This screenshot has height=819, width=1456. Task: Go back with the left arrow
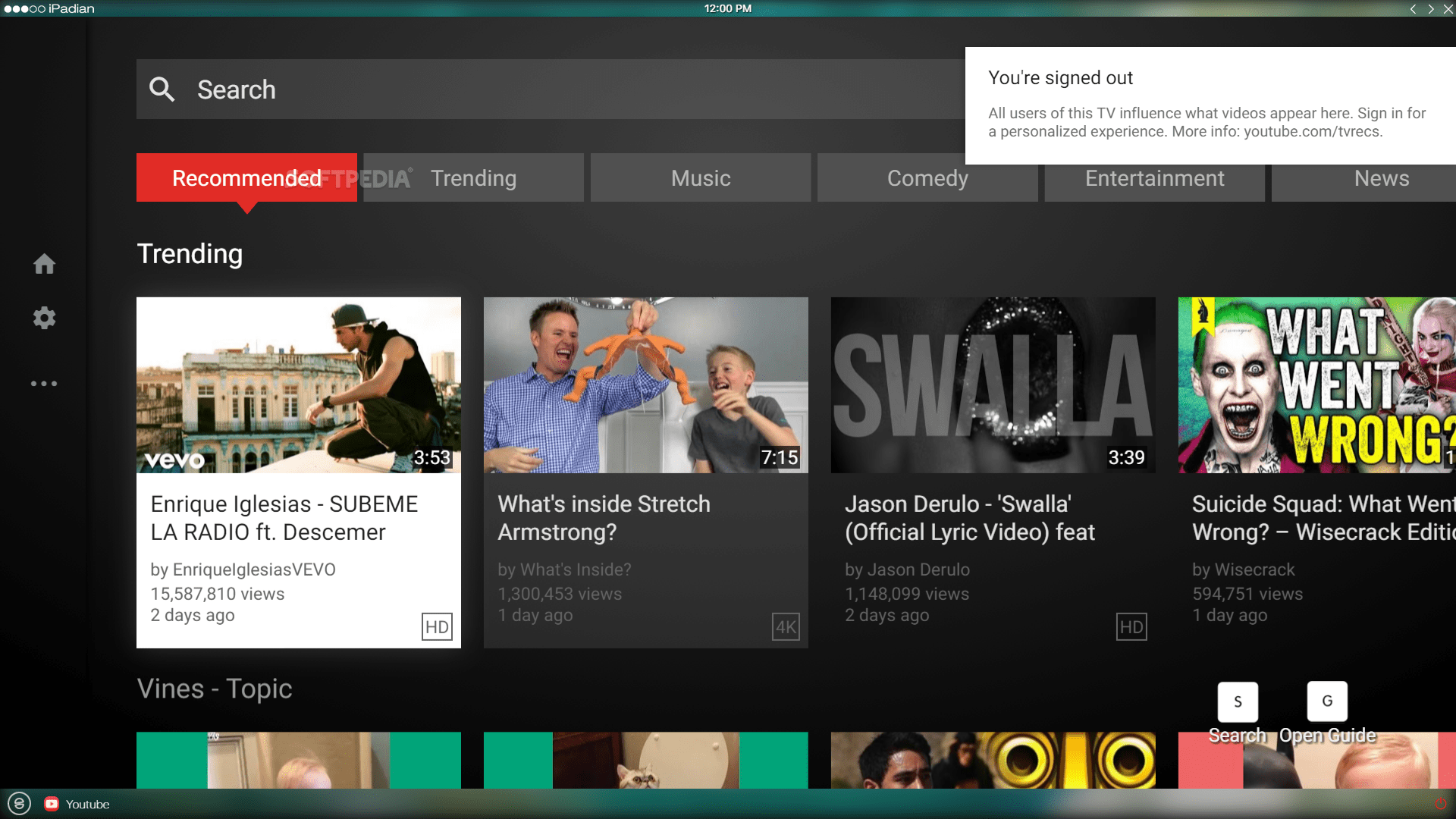tap(1413, 9)
